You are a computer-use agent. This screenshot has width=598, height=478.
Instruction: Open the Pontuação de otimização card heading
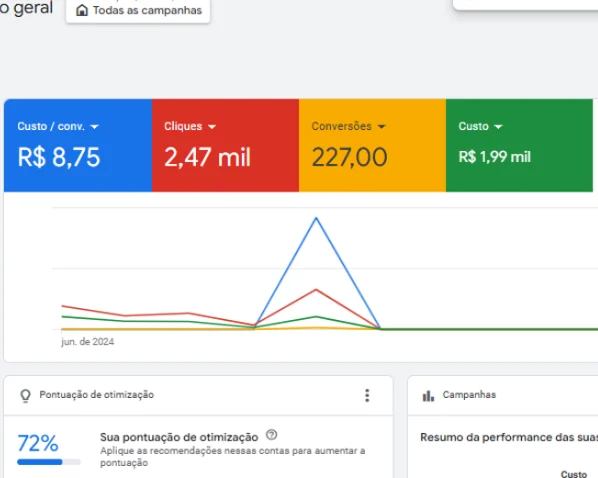[x=97, y=395]
